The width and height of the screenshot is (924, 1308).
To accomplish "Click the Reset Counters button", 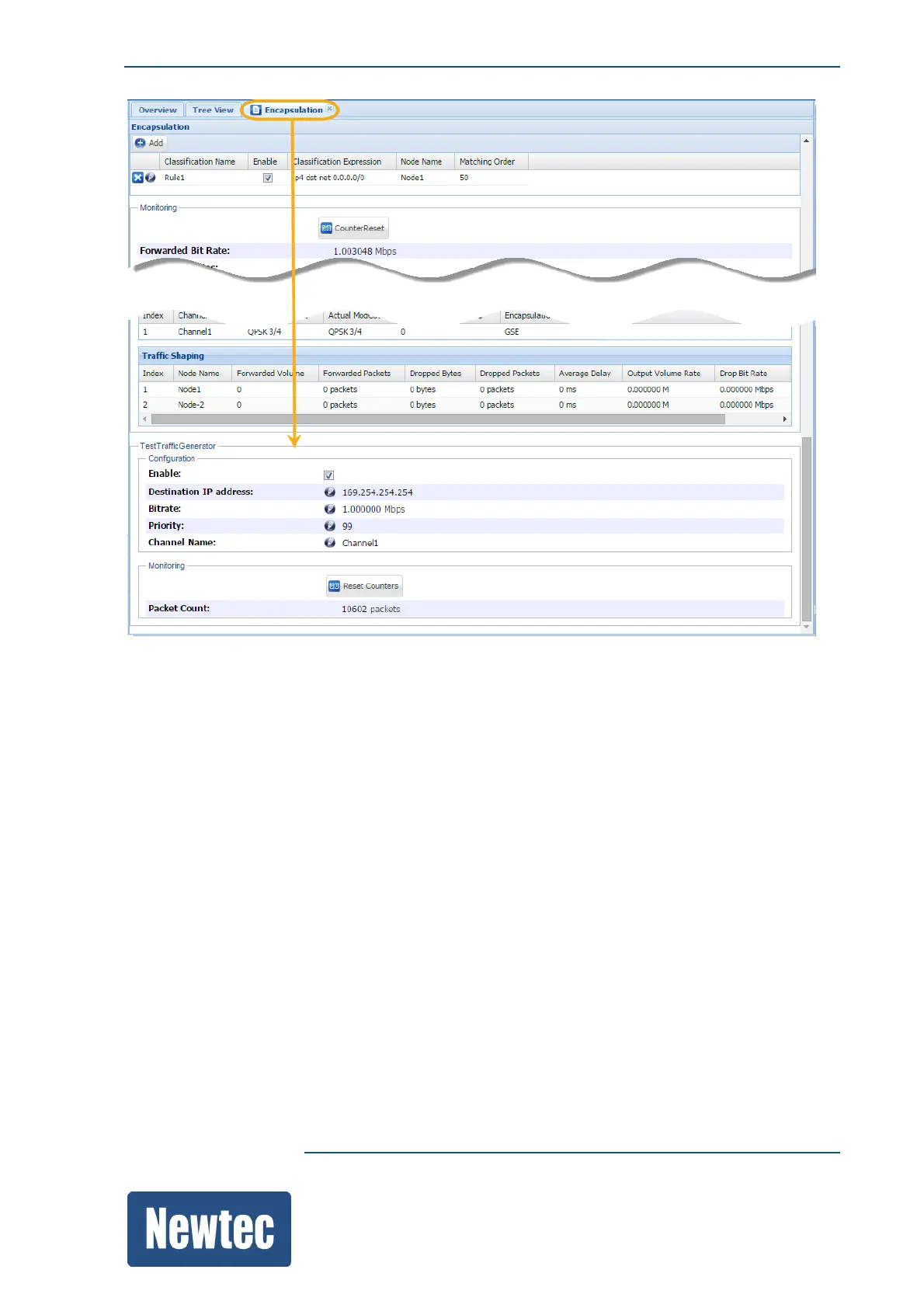I will (364, 586).
